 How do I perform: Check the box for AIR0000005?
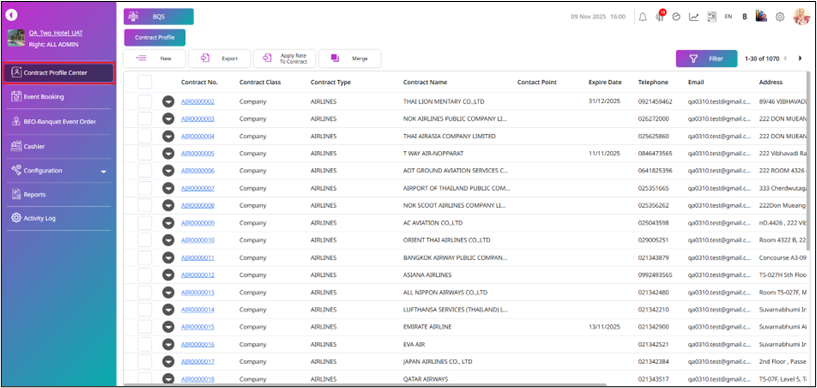click(144, 154)
